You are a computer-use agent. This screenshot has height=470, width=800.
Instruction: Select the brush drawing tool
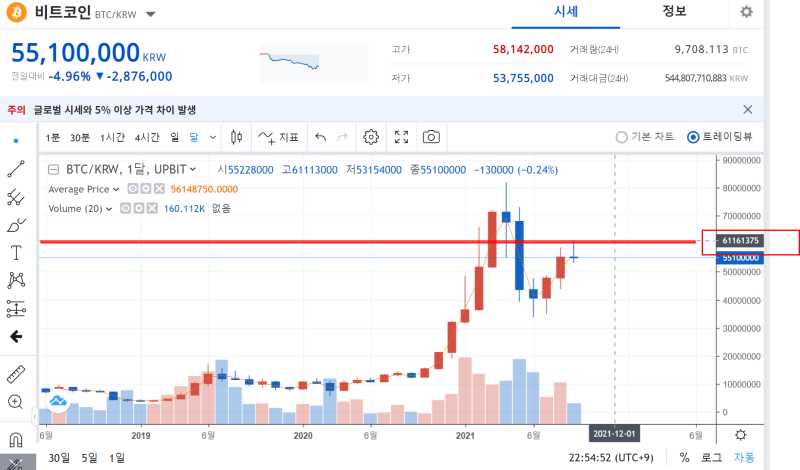coord(16,225)
